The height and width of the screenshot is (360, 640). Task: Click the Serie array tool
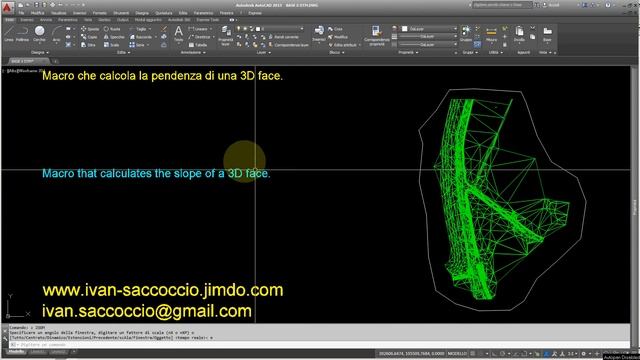pyautogui.click(x=138, y=45)
